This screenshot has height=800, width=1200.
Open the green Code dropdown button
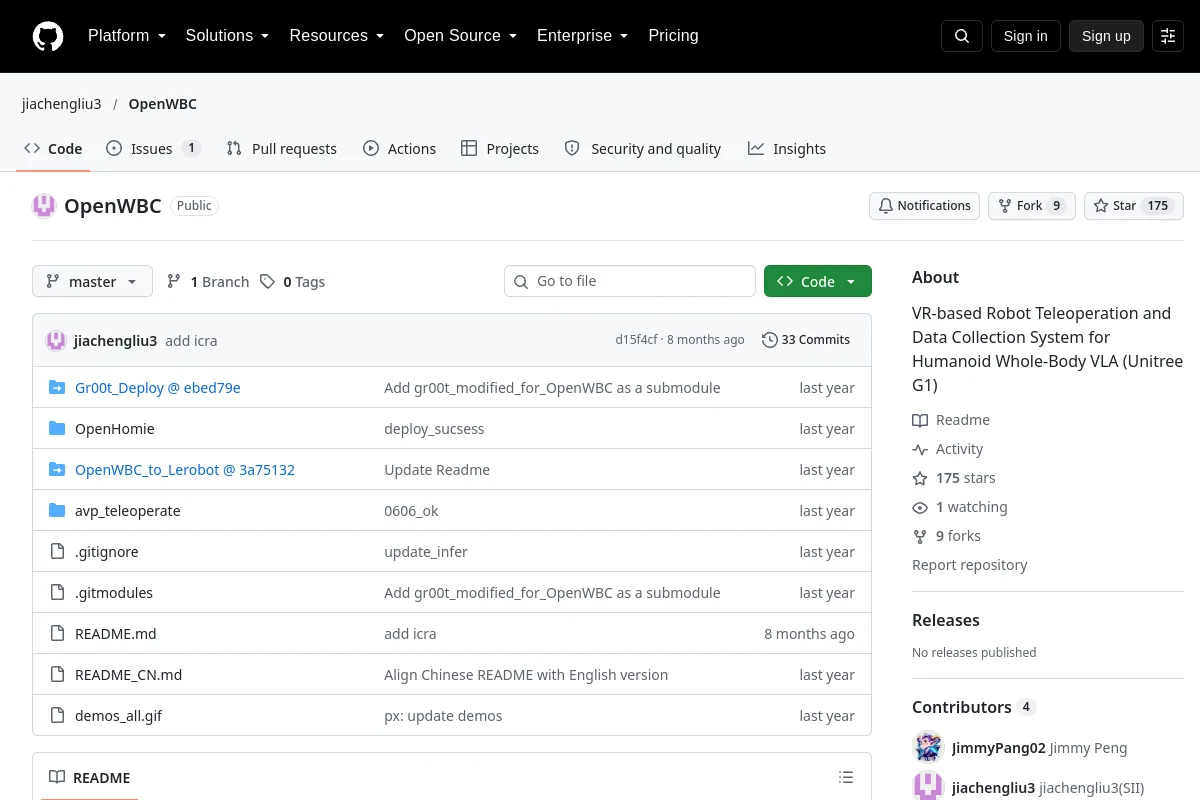click(818, 282)
